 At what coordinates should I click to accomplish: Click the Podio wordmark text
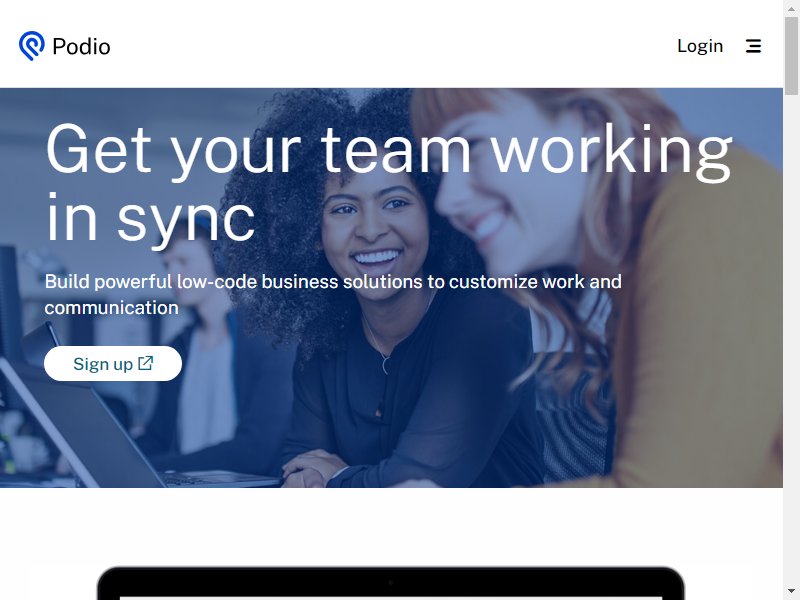[81, 47]
